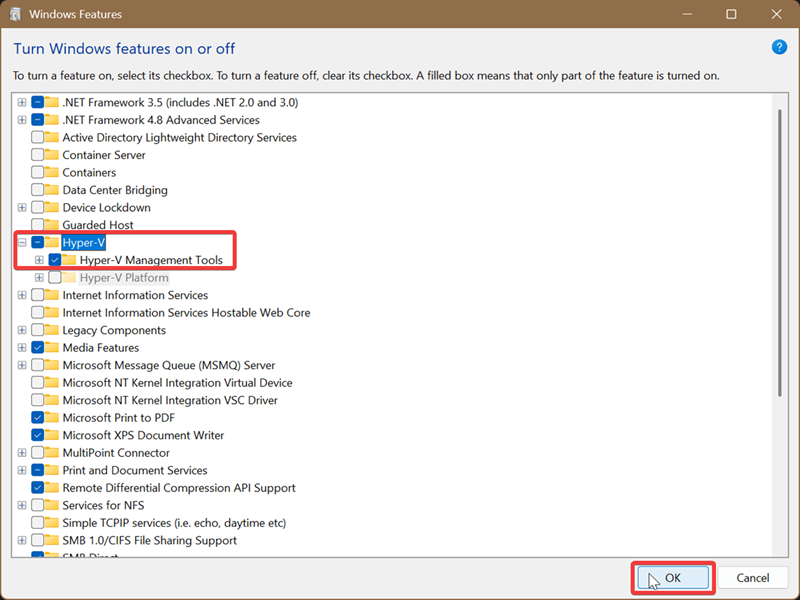This screenshot has height=600, width=800.
Task: Enable Container Server checkbox
Action: point(37,155)
